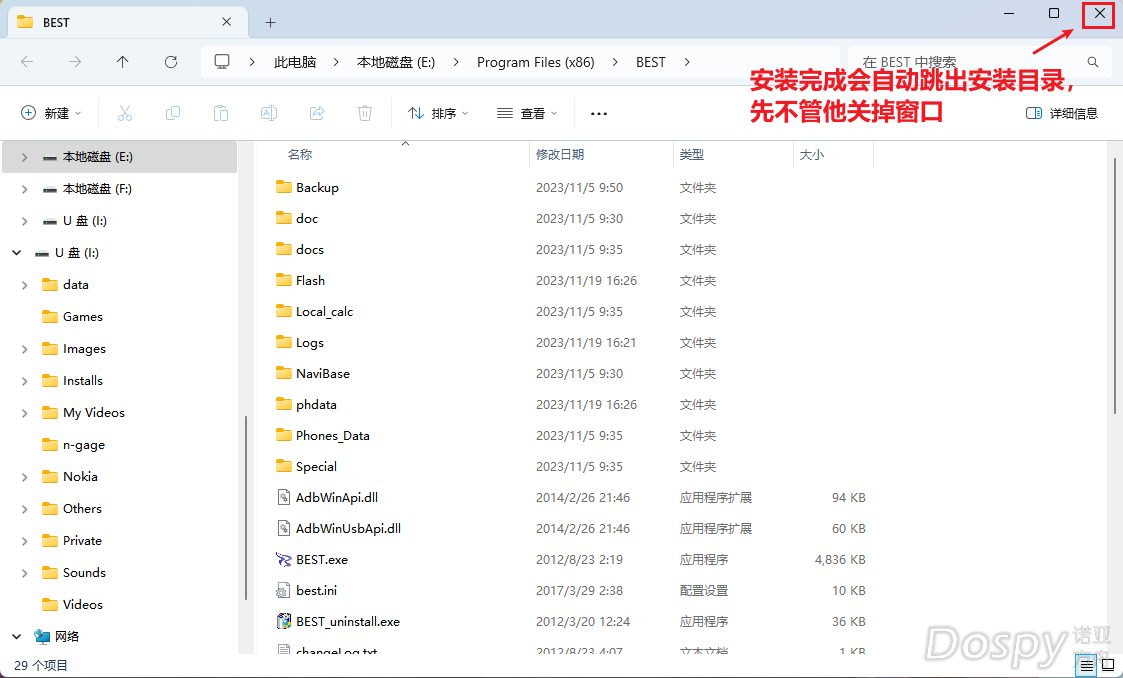Click the best.ini configuration file icon
This screenshot has width=1123, height=678.
point(284,591)
